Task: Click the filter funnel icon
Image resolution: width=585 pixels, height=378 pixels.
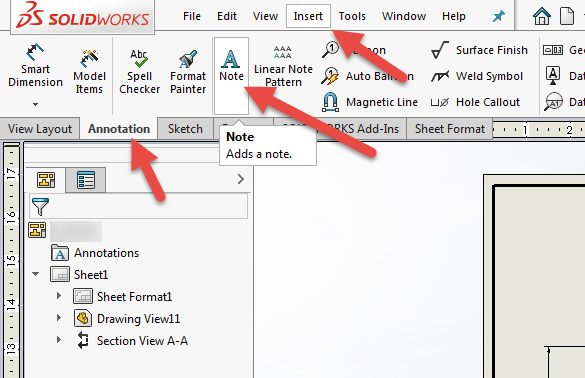Action: [x=40, y=206]
